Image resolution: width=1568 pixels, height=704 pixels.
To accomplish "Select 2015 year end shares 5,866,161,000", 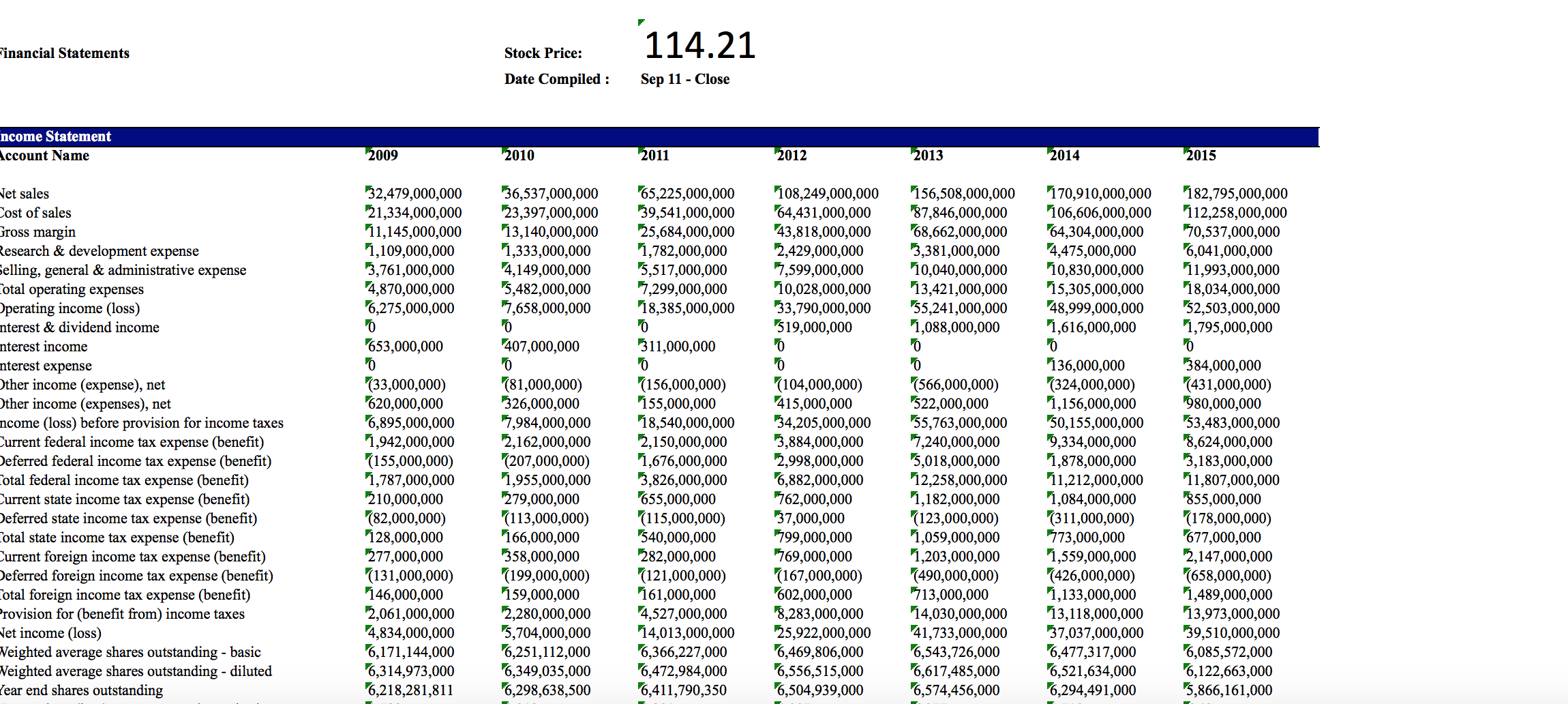I will [1229, 690].
